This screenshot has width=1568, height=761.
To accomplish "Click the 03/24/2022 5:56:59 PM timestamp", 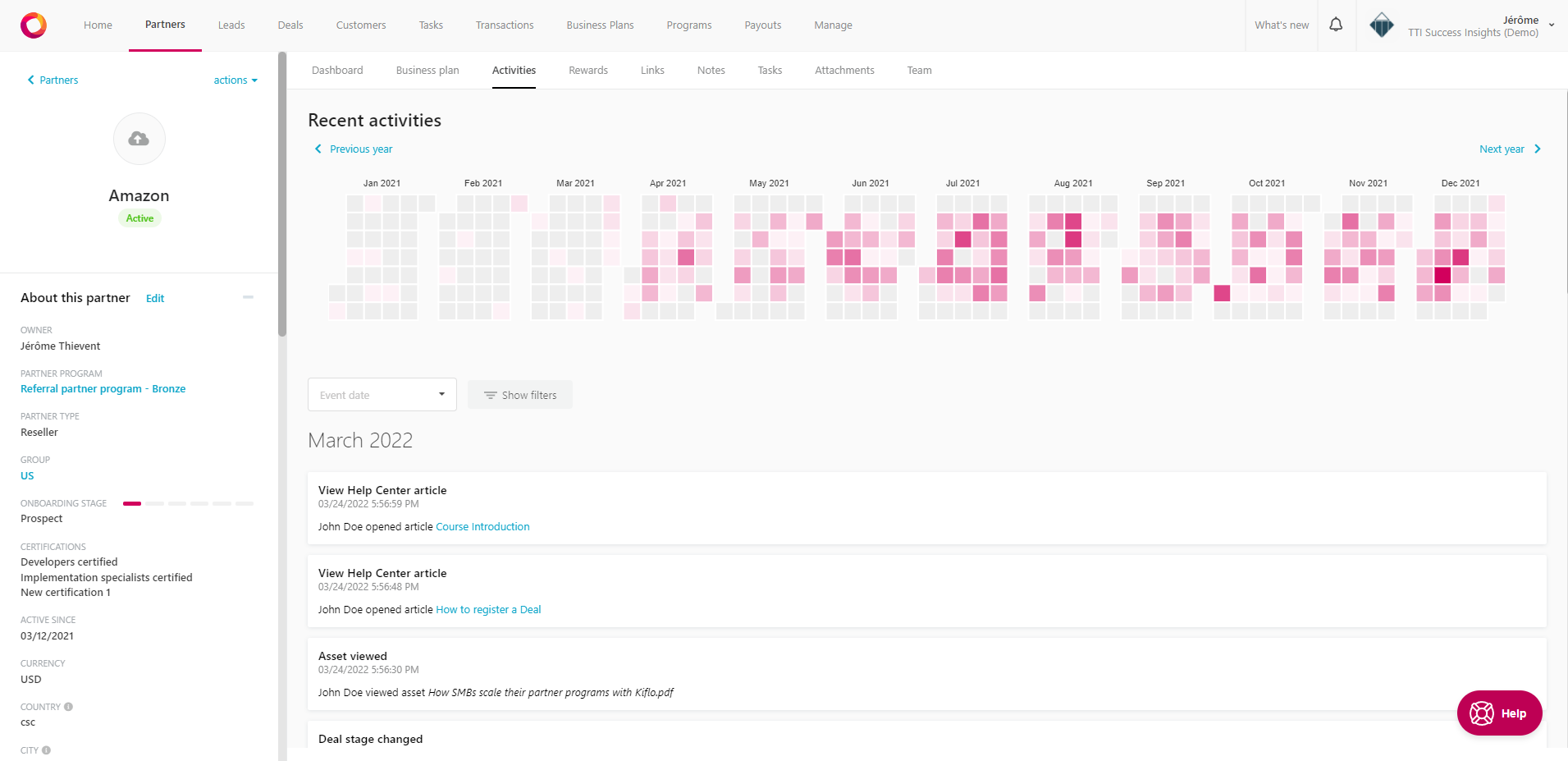I will [368, 504].
